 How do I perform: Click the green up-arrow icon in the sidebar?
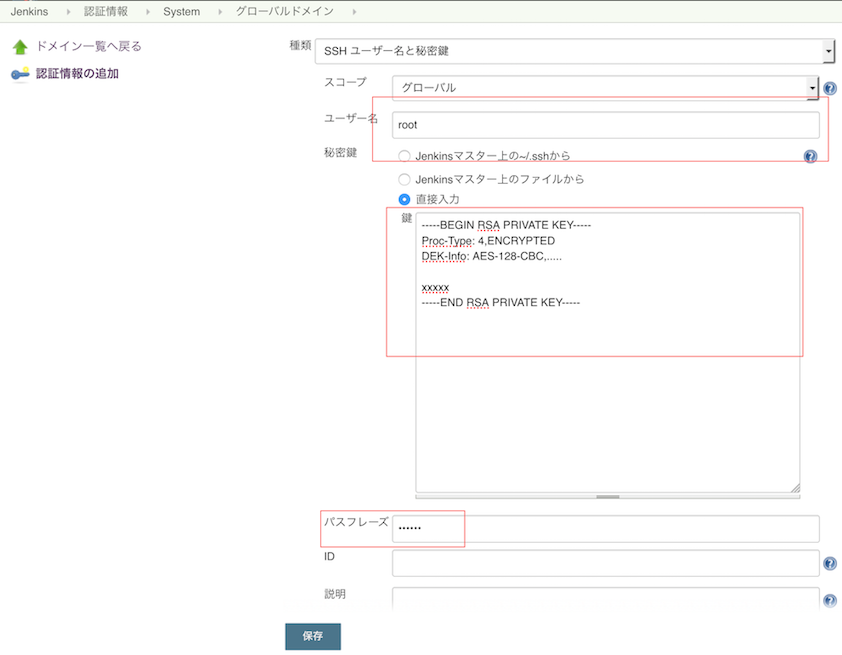20,47
